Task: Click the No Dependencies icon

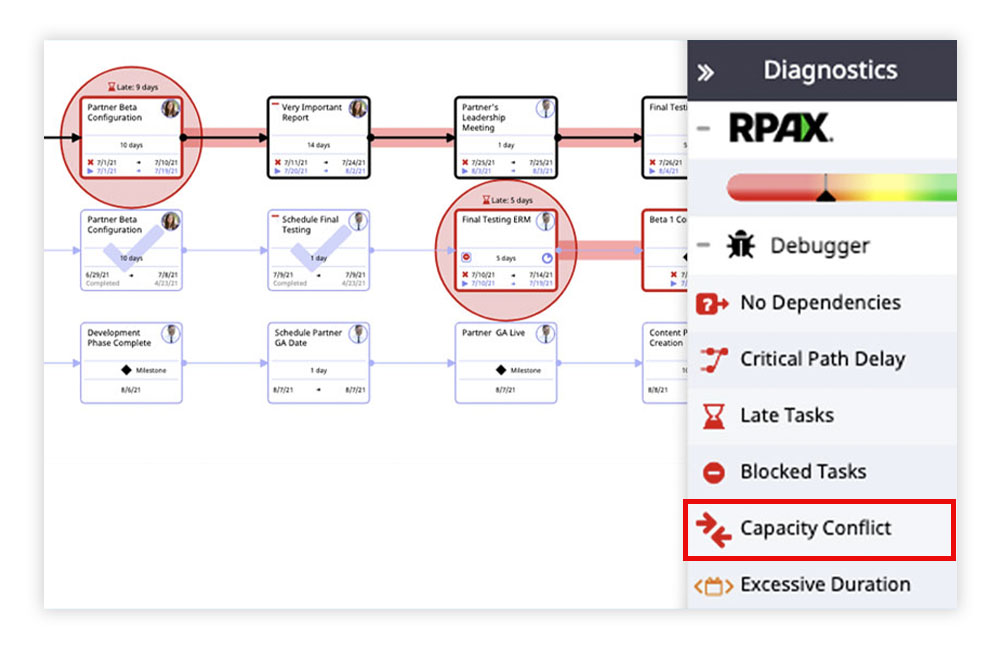Action: (711, 303)
